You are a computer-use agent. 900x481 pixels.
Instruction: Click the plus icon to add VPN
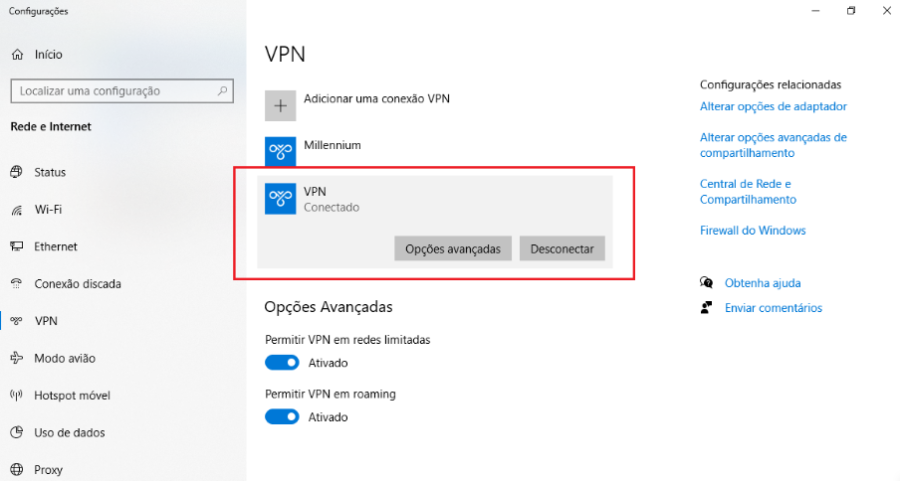tap(280, 106)
